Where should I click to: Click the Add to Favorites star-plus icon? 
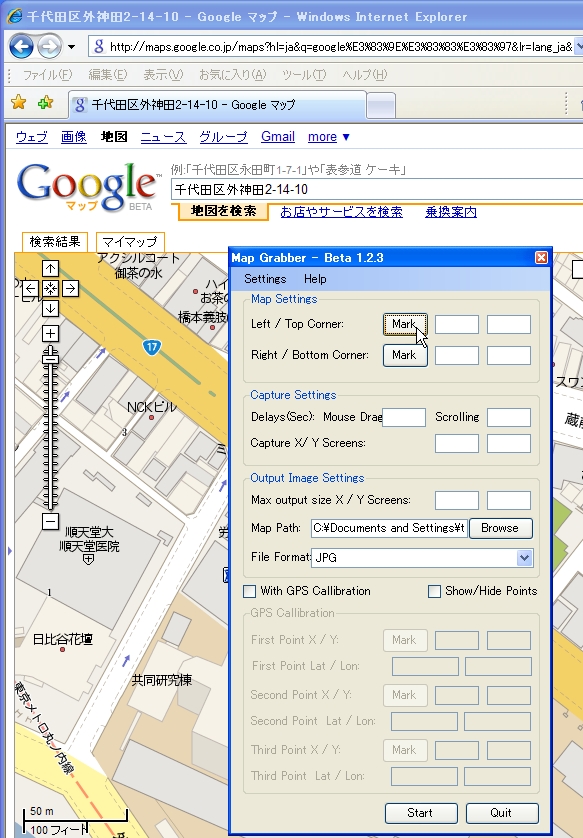tap(45, 102)
